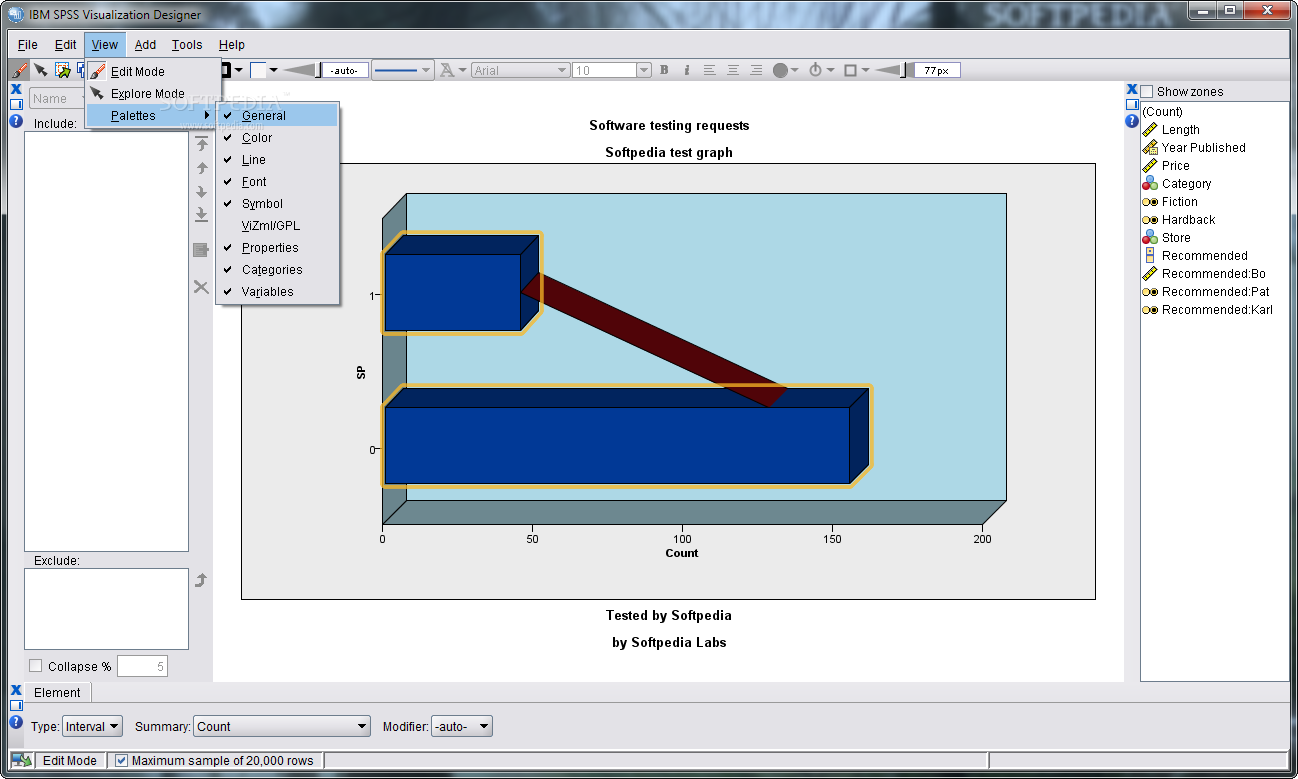This screenshot has height=779, width=1298.
Task: Open the Summary Count dropdown
Action: point(281,726)
